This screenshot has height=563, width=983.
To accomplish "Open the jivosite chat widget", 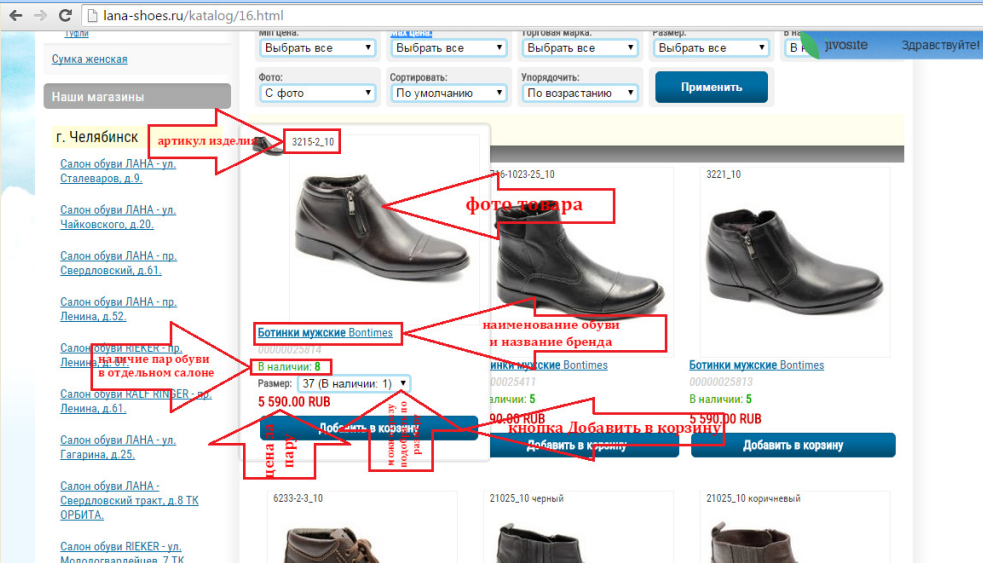I will click(x=890, y=46).
